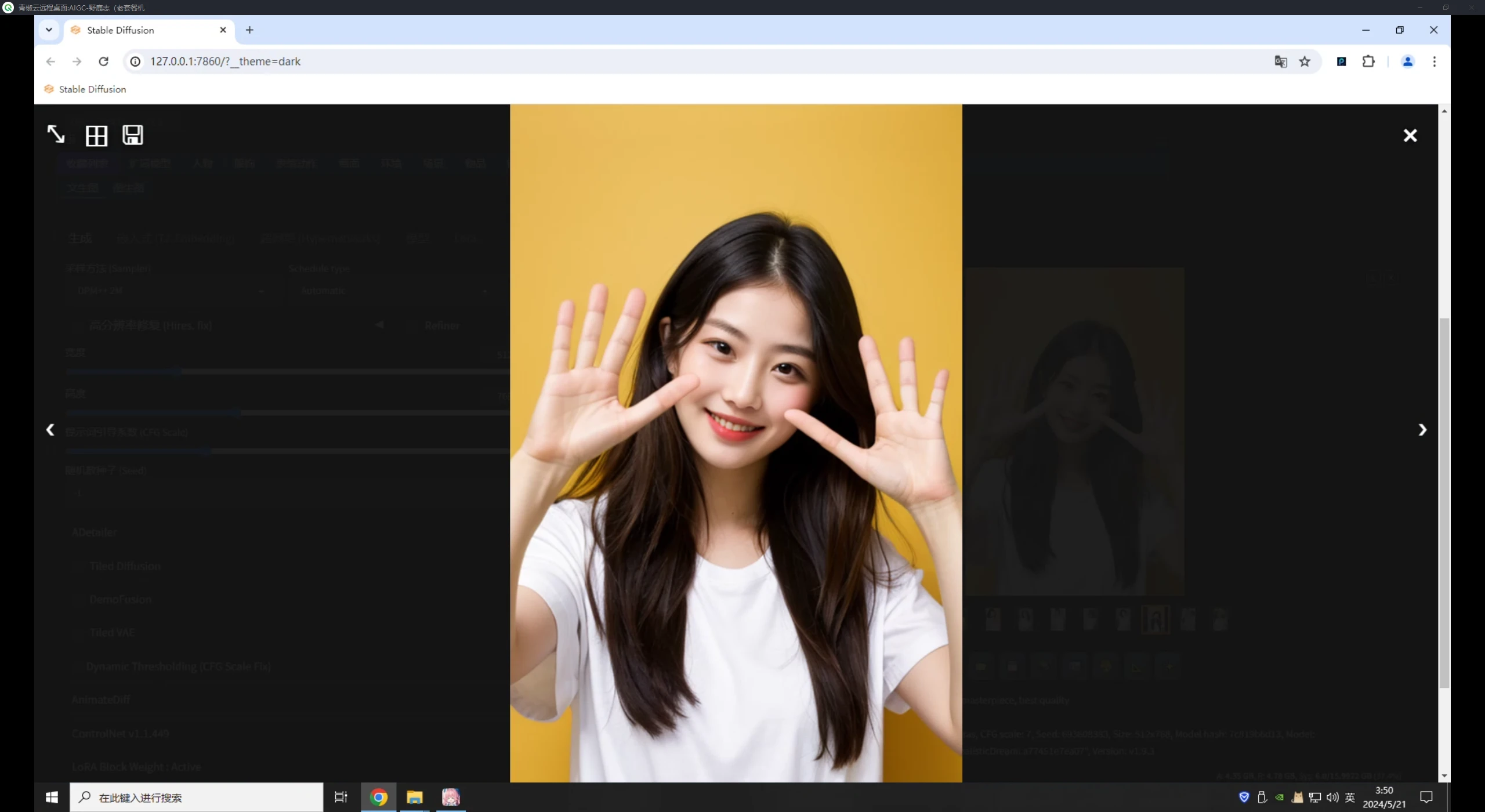This screenshot has height=812, width=1485.
Task: Click the taskbar search box
Action: 197,797
